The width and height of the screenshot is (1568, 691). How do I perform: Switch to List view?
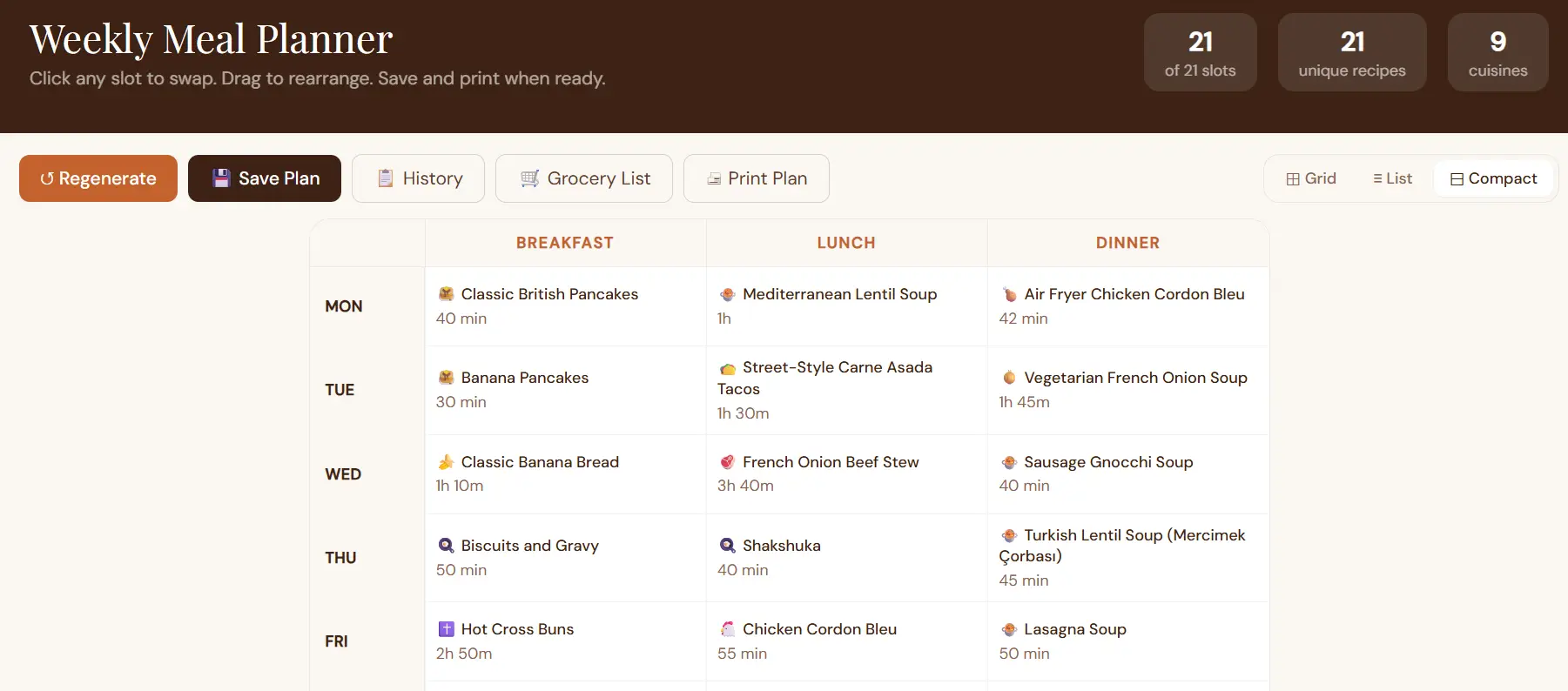[x=1392, y=178]
